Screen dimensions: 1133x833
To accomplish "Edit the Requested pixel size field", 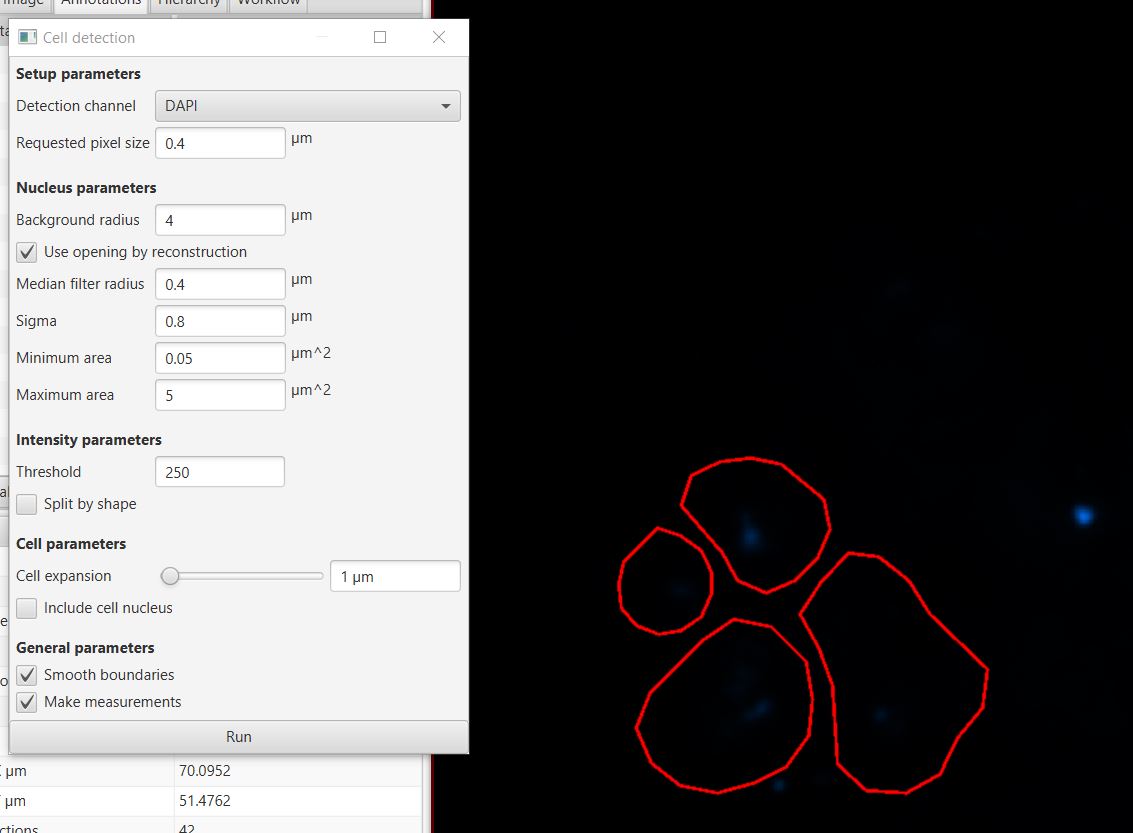I will pyautogui.click(x=220, y=142).
